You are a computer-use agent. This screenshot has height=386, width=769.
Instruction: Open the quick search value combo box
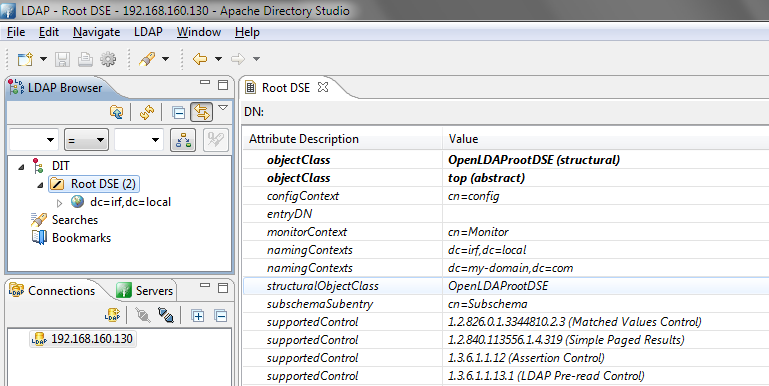[139, 140]
